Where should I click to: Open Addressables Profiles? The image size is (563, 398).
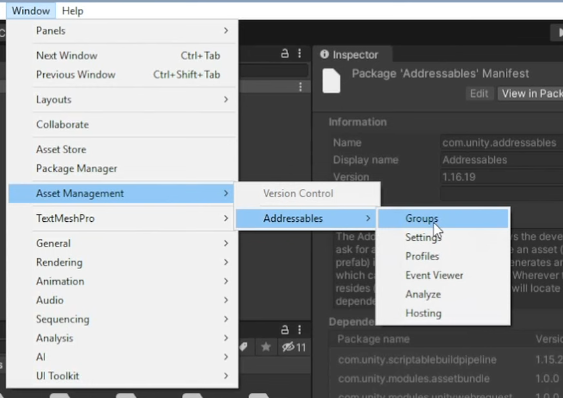(x=443, y=256)
